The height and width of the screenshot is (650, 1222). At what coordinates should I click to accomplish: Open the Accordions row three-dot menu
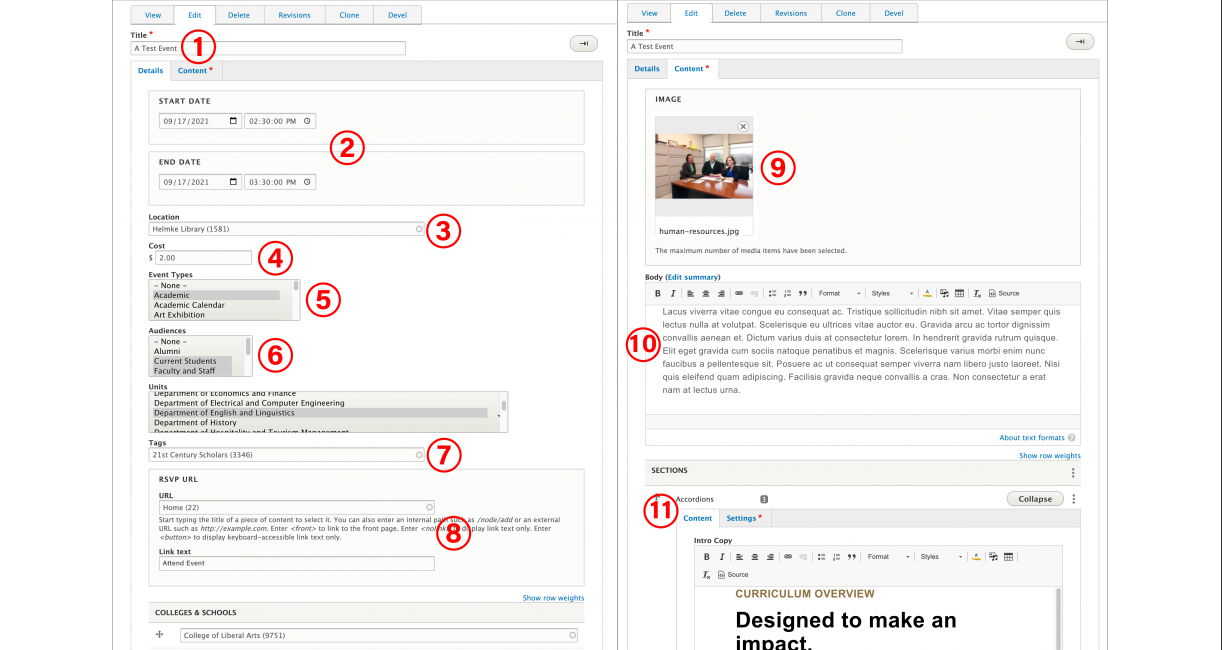pyautogui.click(x=1073, y=499)
